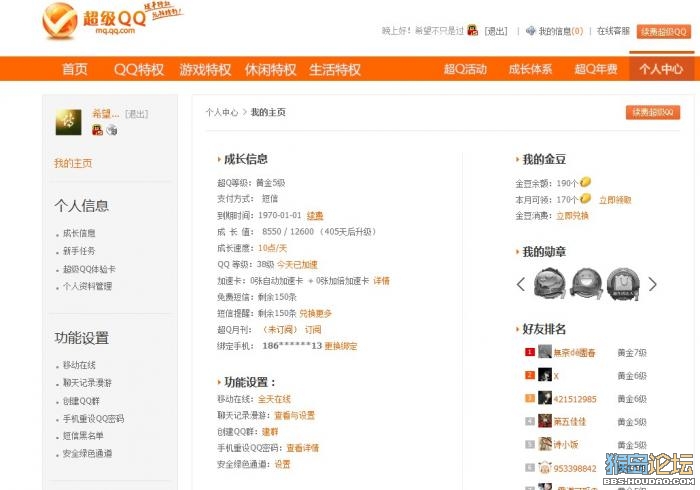Click 退出 link in the top header

point(496,31)
